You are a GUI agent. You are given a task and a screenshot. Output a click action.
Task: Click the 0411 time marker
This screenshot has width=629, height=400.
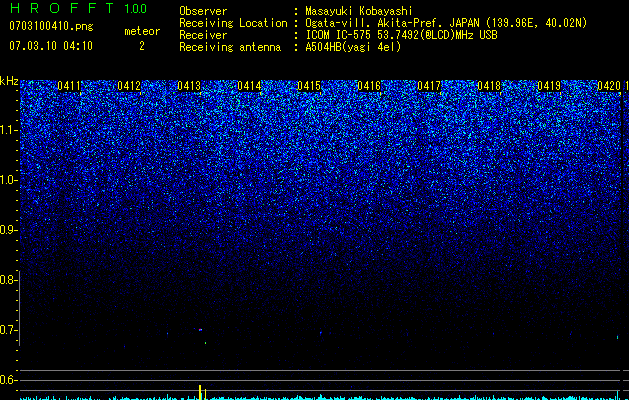(69, 86)
